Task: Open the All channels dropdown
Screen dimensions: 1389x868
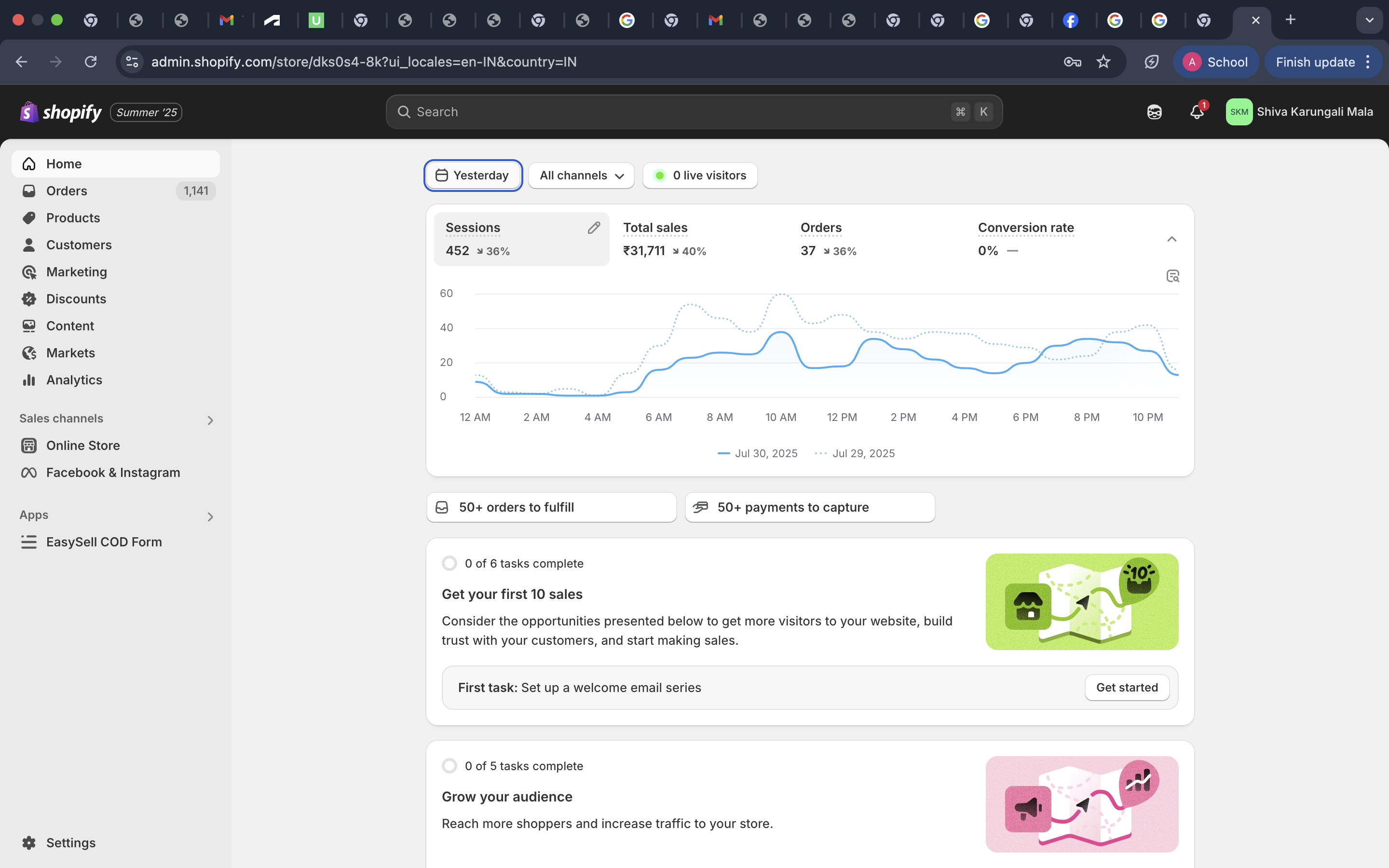Action: [580, 175]
